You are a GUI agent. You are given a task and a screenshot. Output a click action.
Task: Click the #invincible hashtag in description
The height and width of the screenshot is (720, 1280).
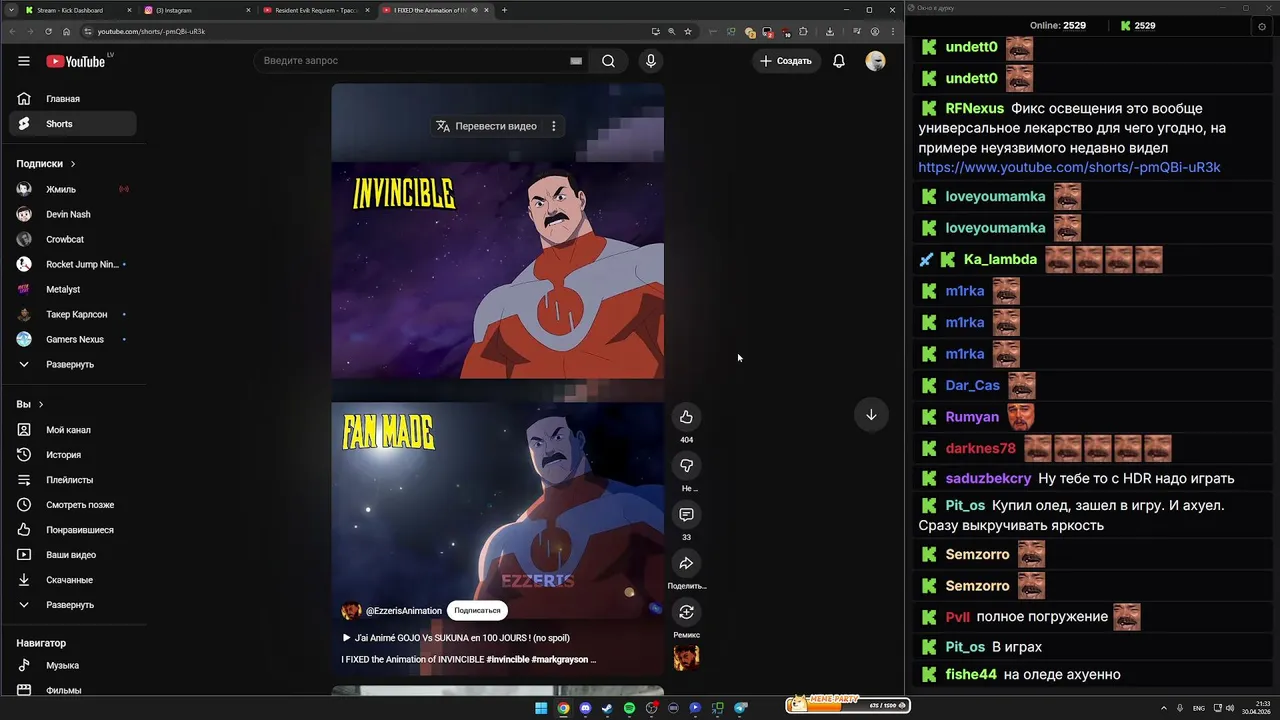pyautogui.click(x=508, y=660)
